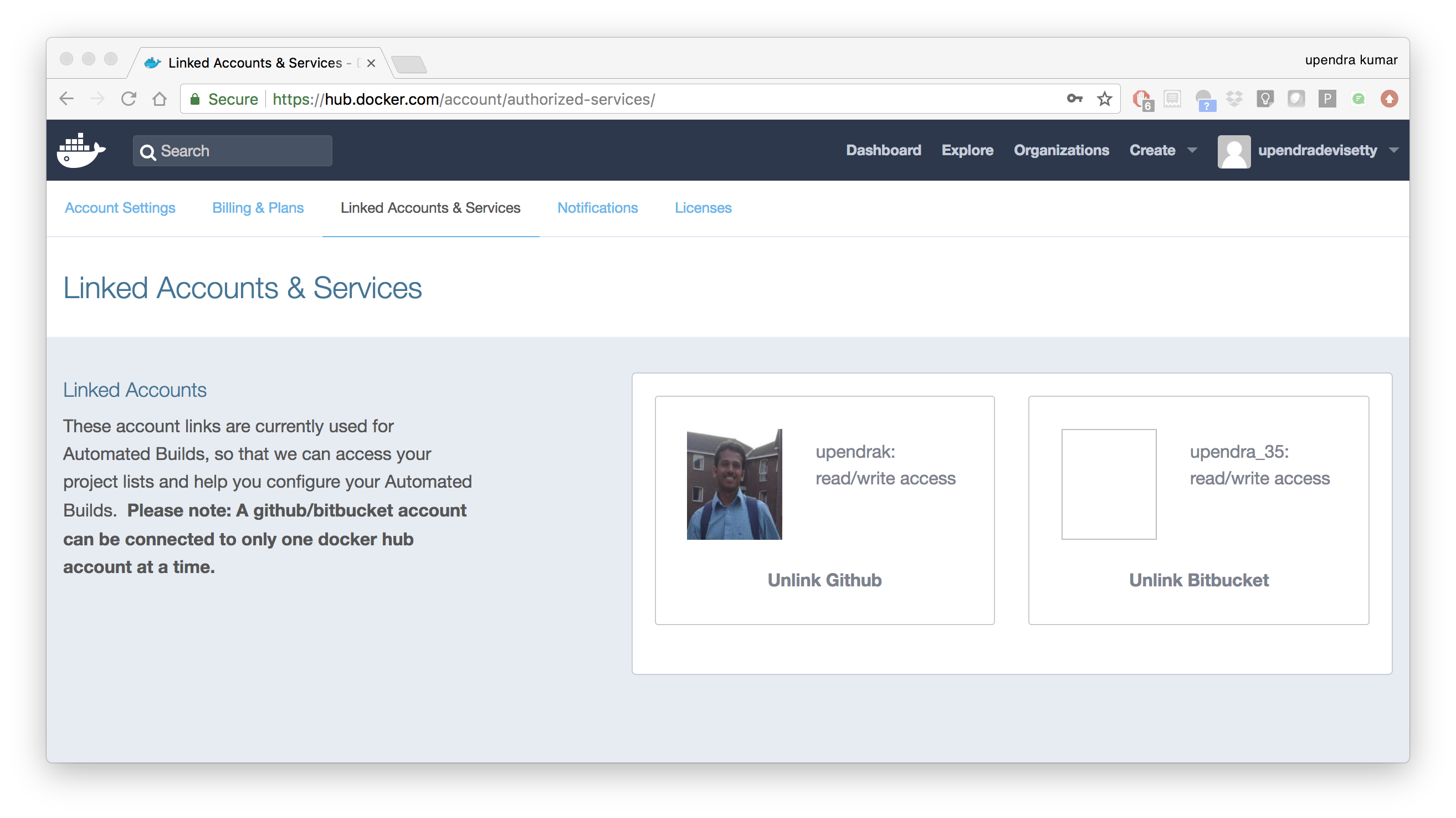Switch to Licenses tab
The width and height of the screenshot is (1456, 818).
click(x=703, y=208)
